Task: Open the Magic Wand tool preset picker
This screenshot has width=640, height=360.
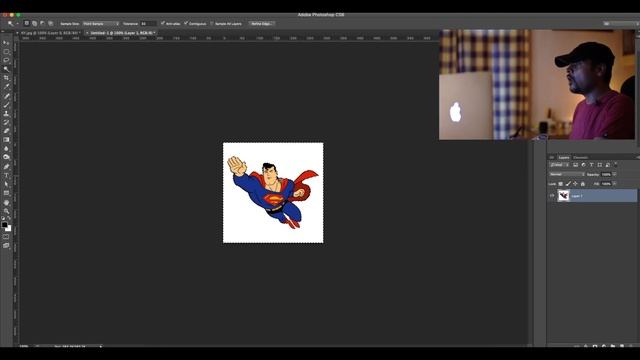Action: [x=13, y=24]
